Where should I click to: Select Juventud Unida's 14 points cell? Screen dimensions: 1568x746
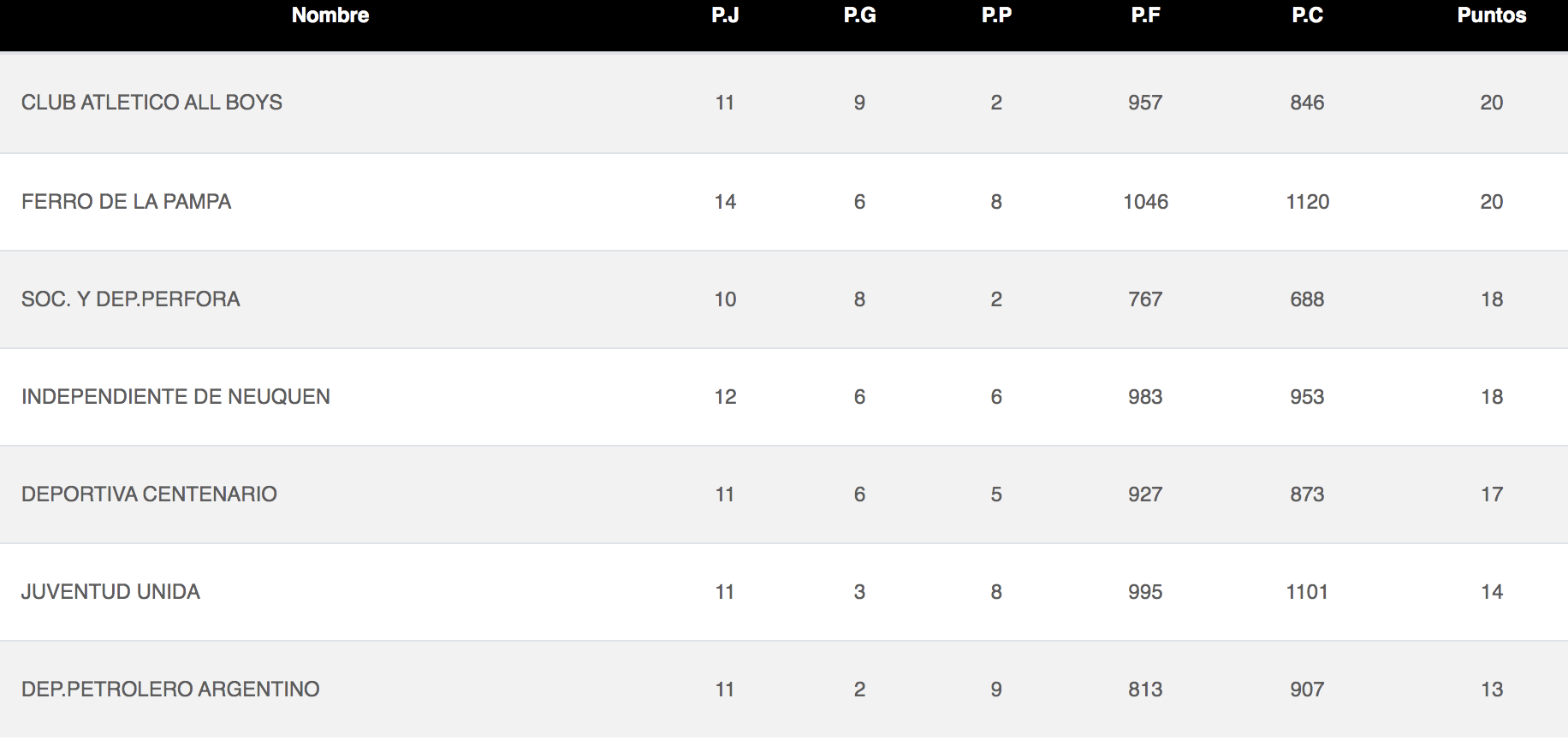(1492, 592)
